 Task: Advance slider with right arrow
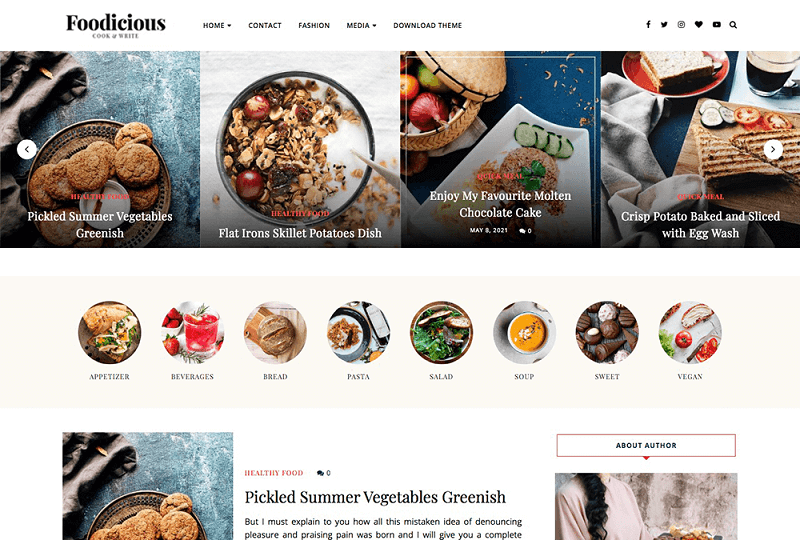point(773,150)
